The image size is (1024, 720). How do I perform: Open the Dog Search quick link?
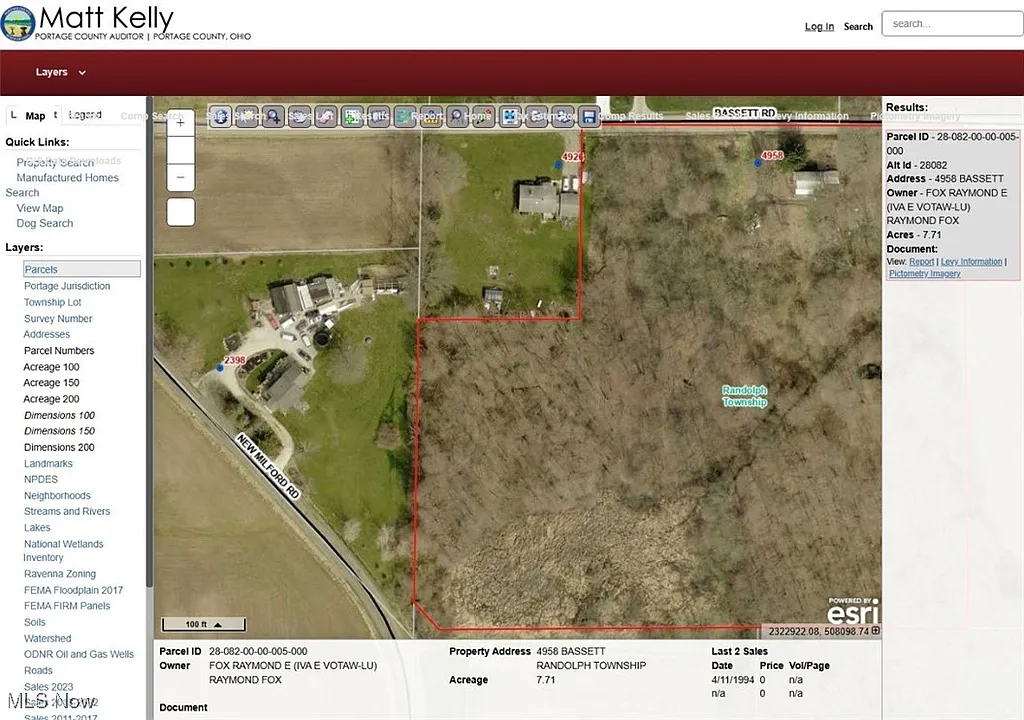click(44, 223)
